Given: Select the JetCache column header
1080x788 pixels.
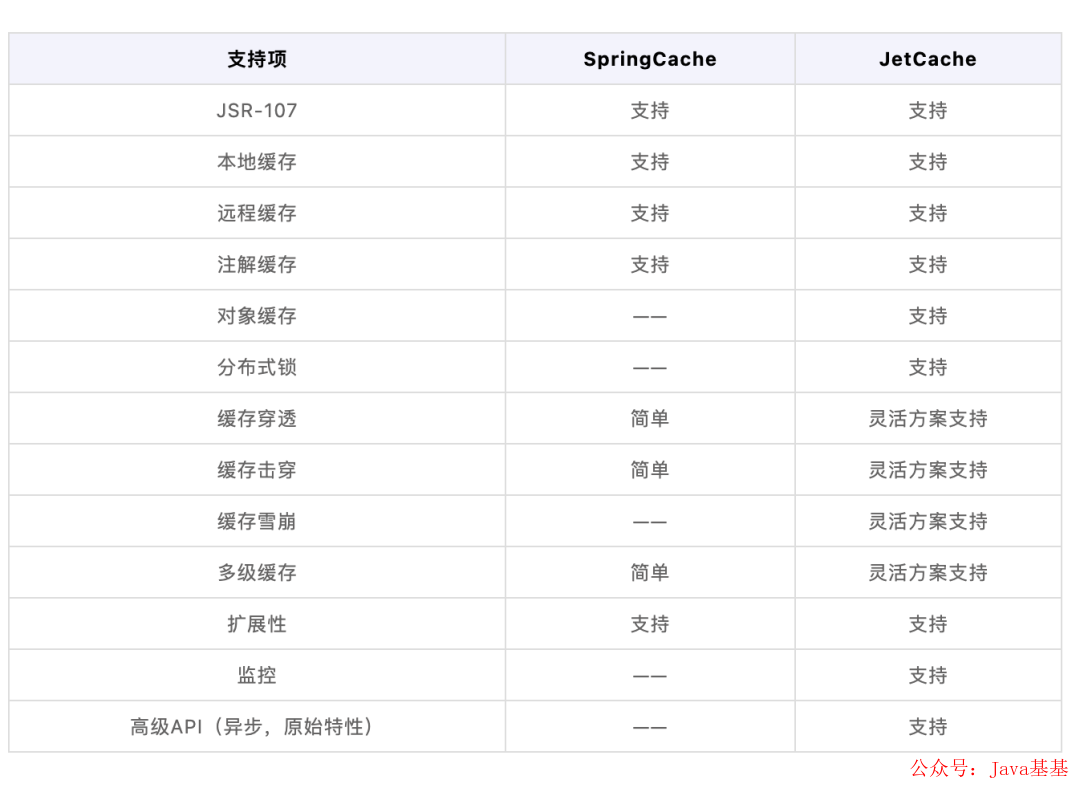Looking at the screenshot, I should click(928, 59).
